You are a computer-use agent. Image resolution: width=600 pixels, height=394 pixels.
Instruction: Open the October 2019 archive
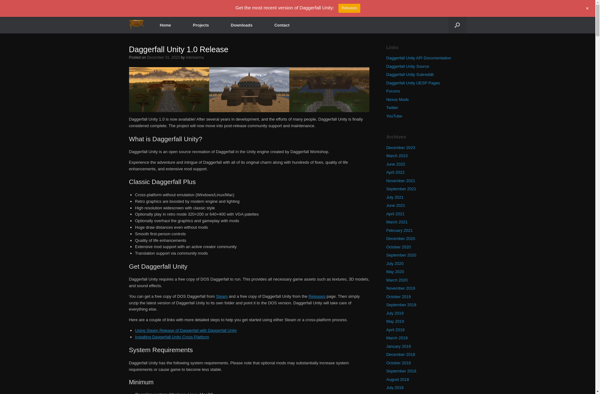tap(398, 296)
